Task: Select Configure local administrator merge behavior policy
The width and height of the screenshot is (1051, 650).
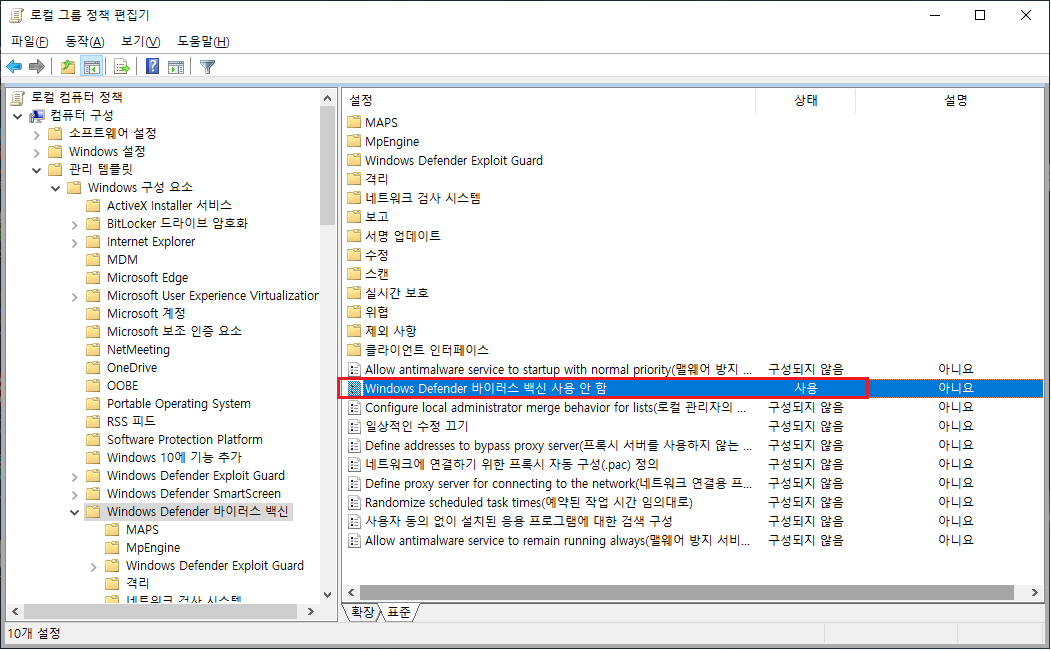Action: pos(556,407)
